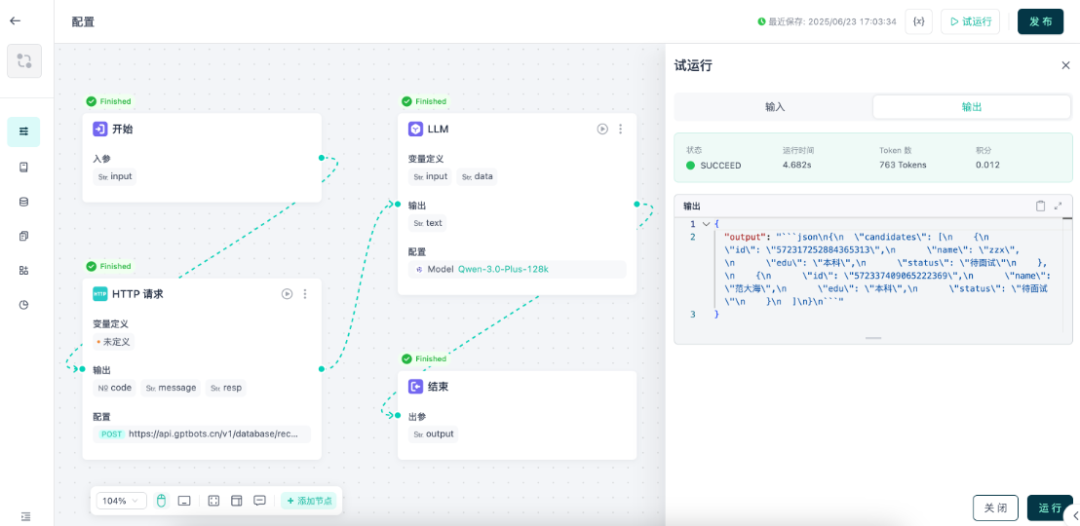Click the fit-to-view icon in toolbar
The height and width of the screenshot is (526, 1080).
pos(214,501)
